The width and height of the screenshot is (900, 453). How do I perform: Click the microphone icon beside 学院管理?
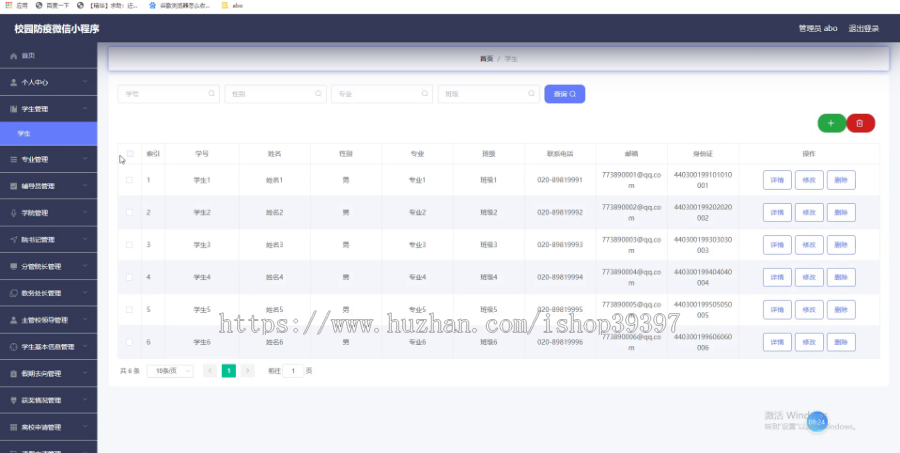tap(14, 213)
